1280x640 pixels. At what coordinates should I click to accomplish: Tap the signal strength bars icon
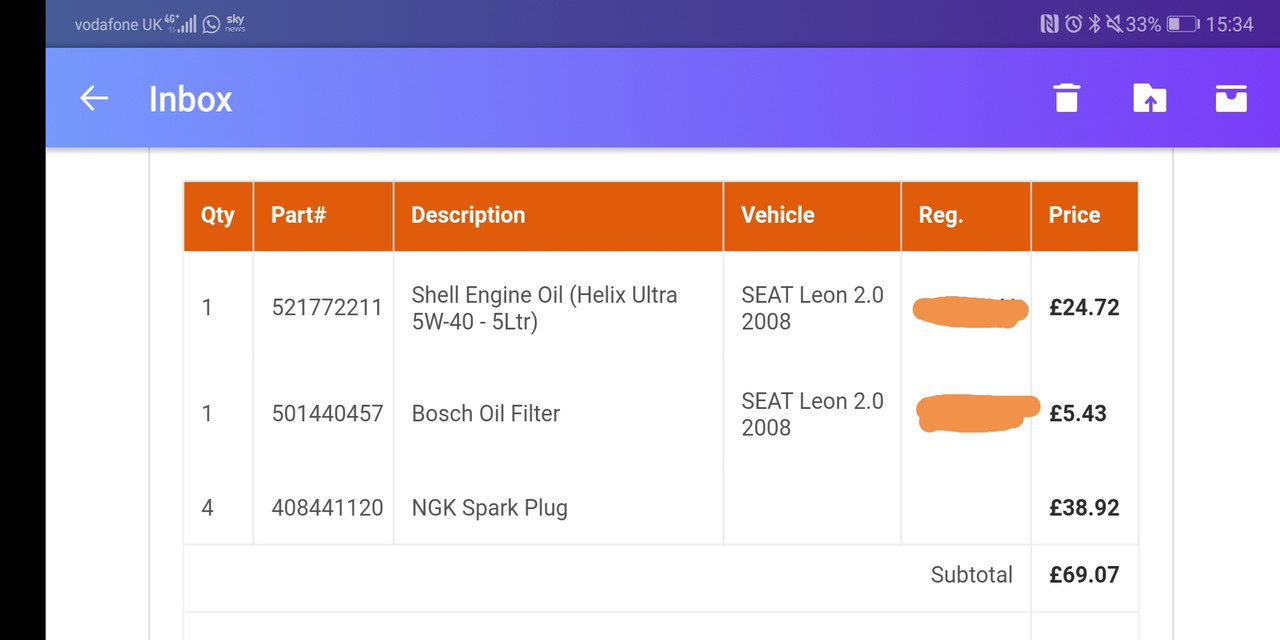pyautogui.click(x=187, y=24)
